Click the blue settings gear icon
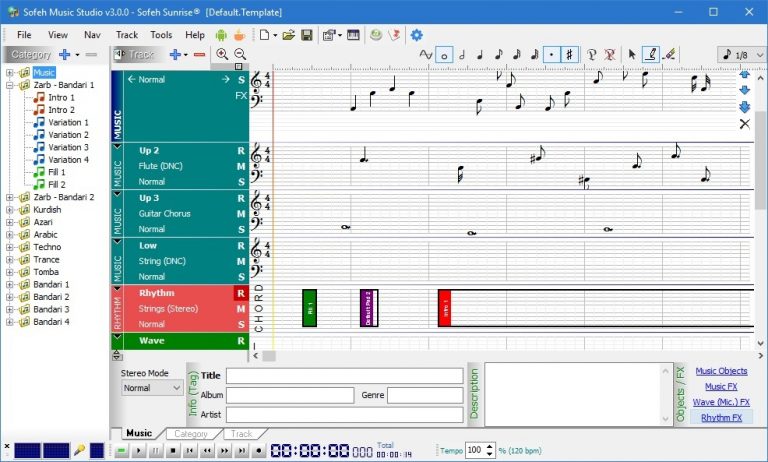Image resolution: width=768 pixels, height=462 pixels. point(416,35)
